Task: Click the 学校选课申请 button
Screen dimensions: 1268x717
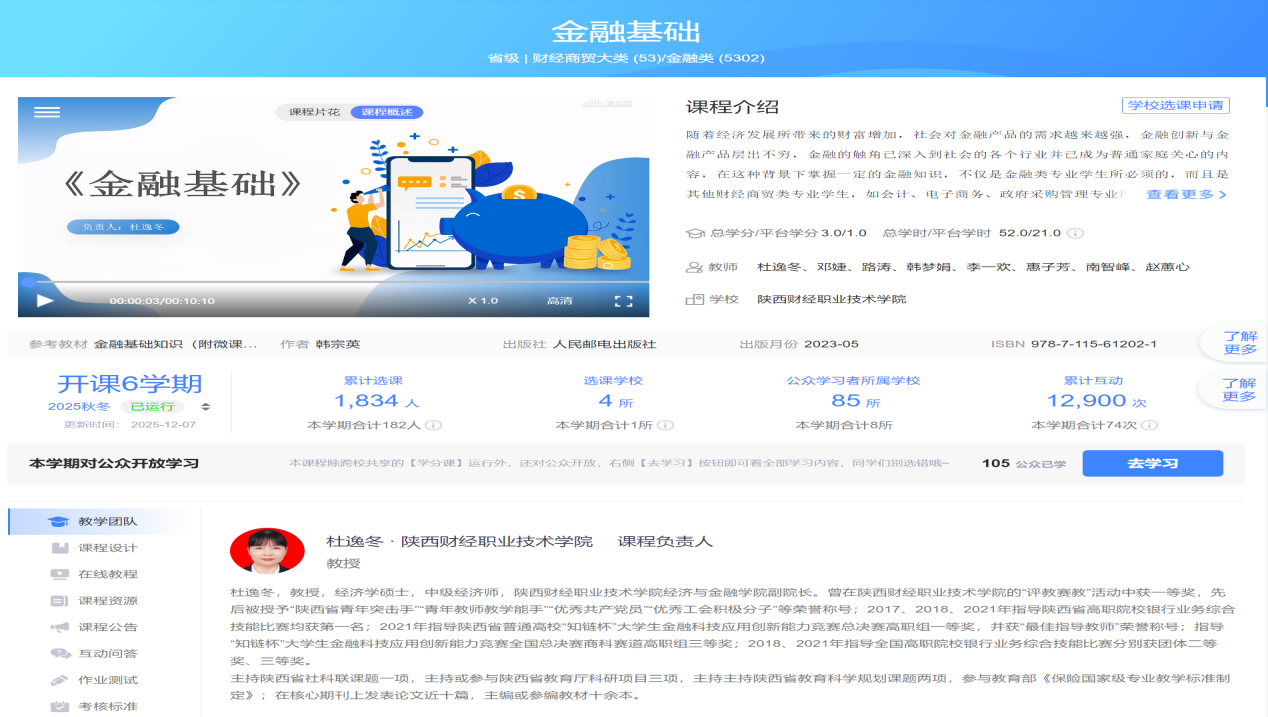Action: 1175,105
